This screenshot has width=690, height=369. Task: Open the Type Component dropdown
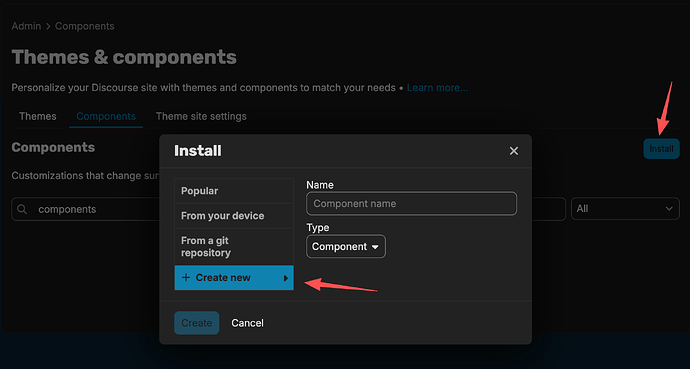click(346, 247)
